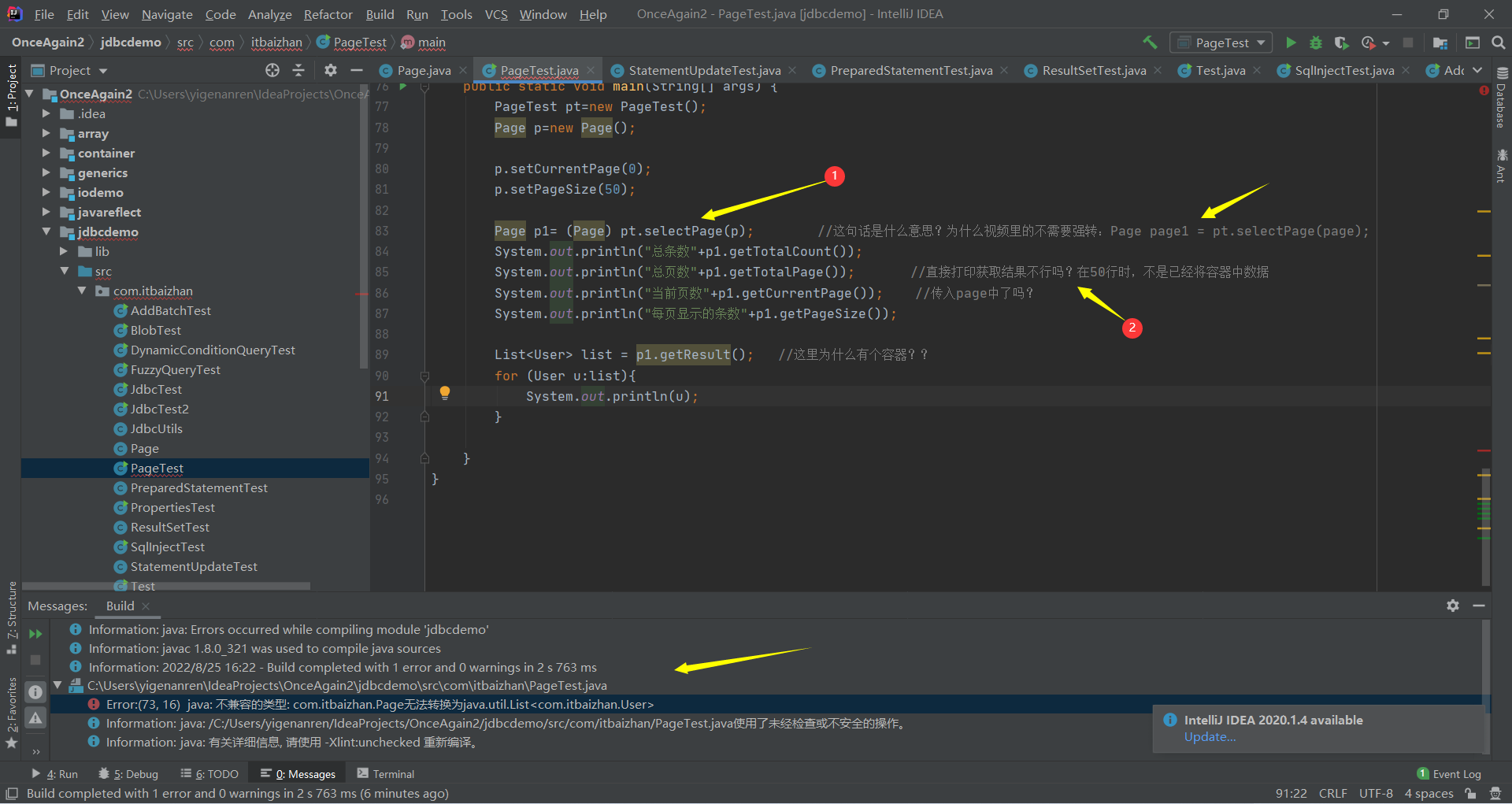Open the VCS menu
Viewport: 1512px width, 804px height.
pos(496,14)
